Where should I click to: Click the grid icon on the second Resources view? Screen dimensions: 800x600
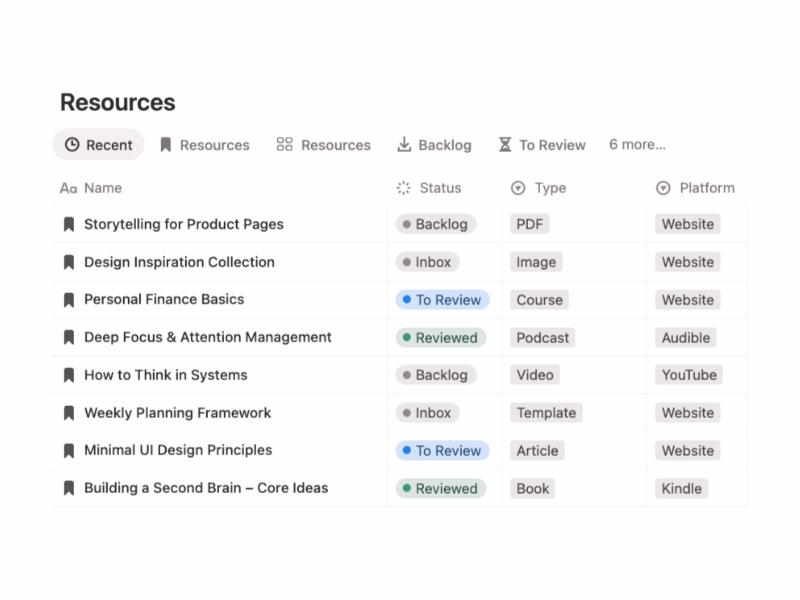click(284, 144)
